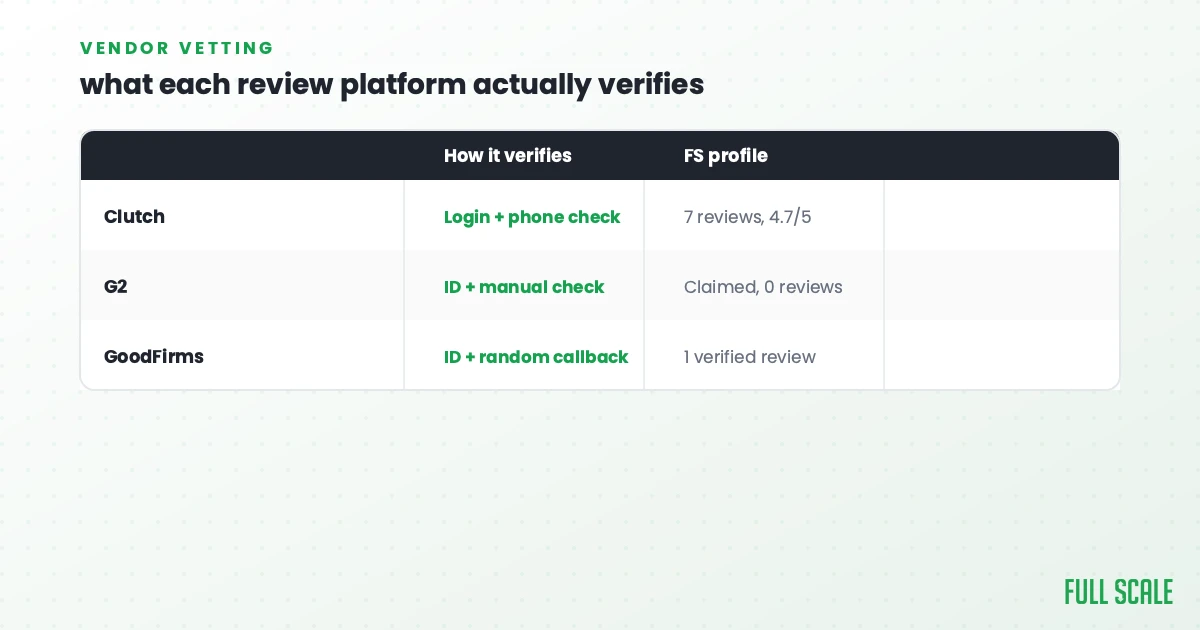
Task: Select the GoodFirms row name
Action: tap(154, 357)
